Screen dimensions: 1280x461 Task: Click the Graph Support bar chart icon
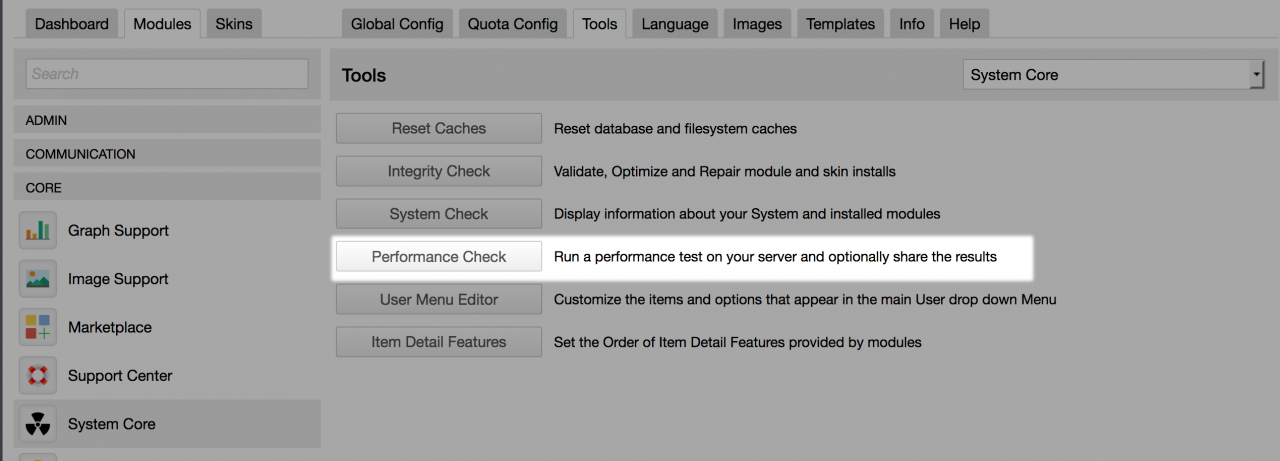click(38, 231)
